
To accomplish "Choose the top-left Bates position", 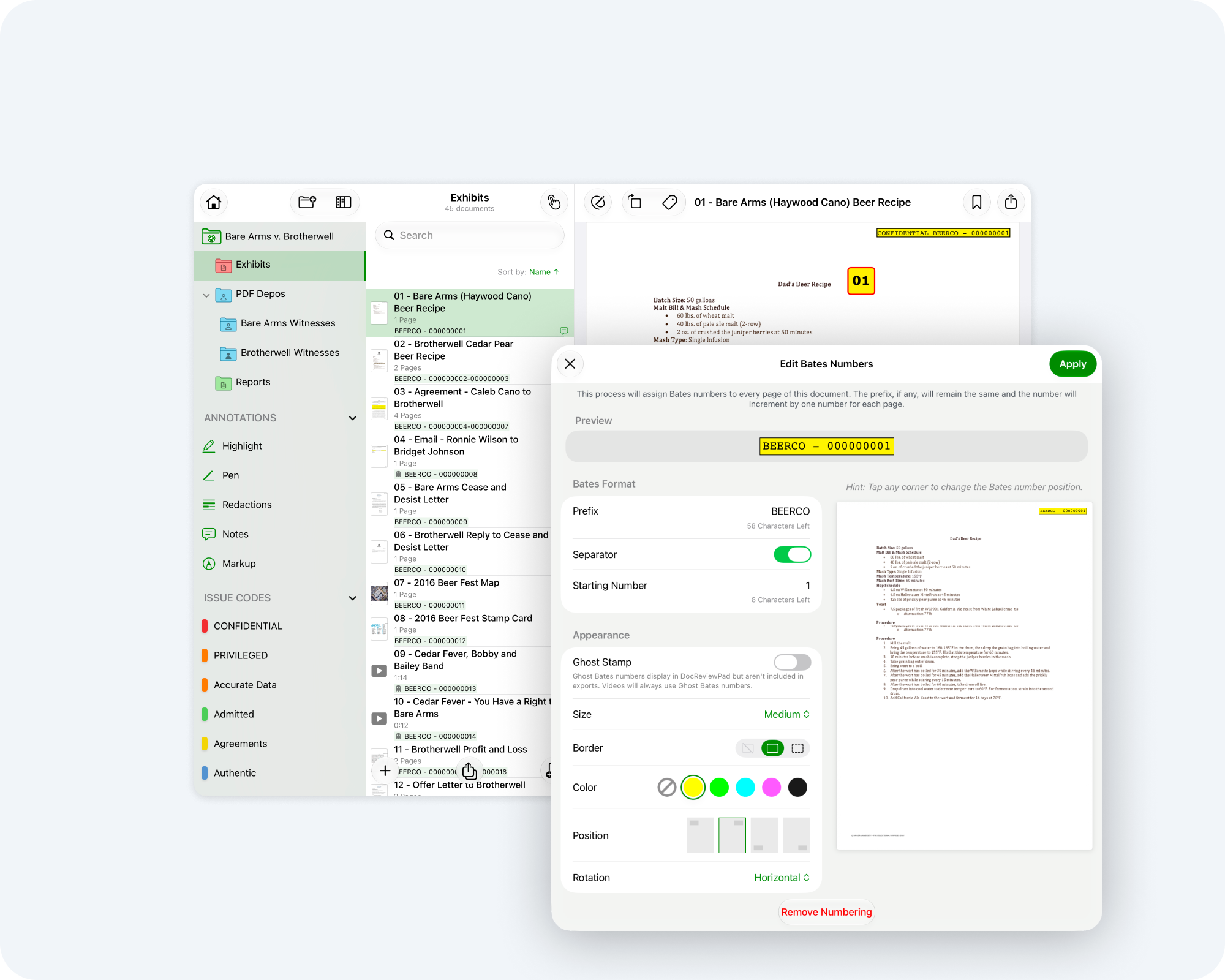I will coord(700,835).
